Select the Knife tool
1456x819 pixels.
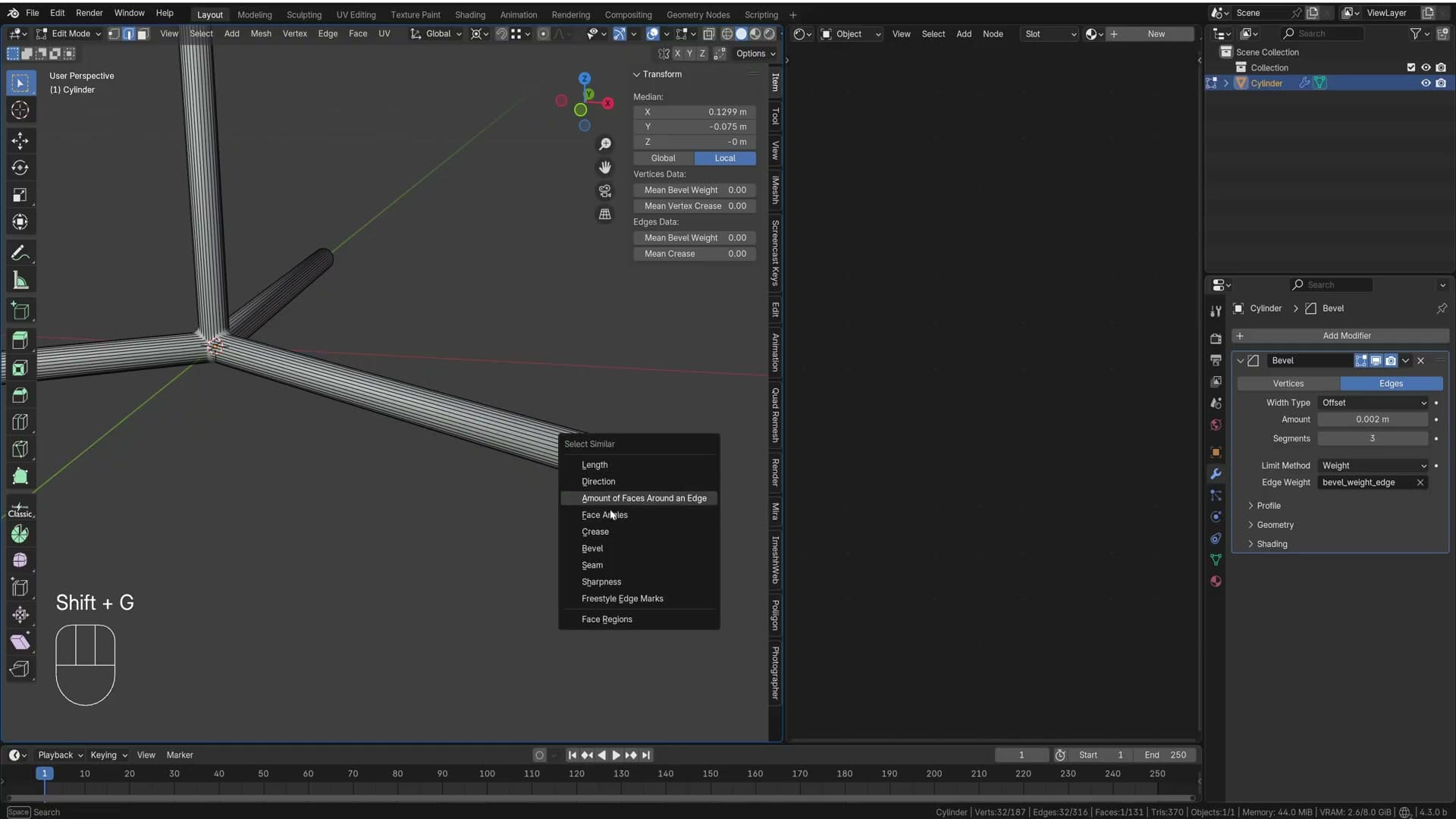(x=20, y=450)
